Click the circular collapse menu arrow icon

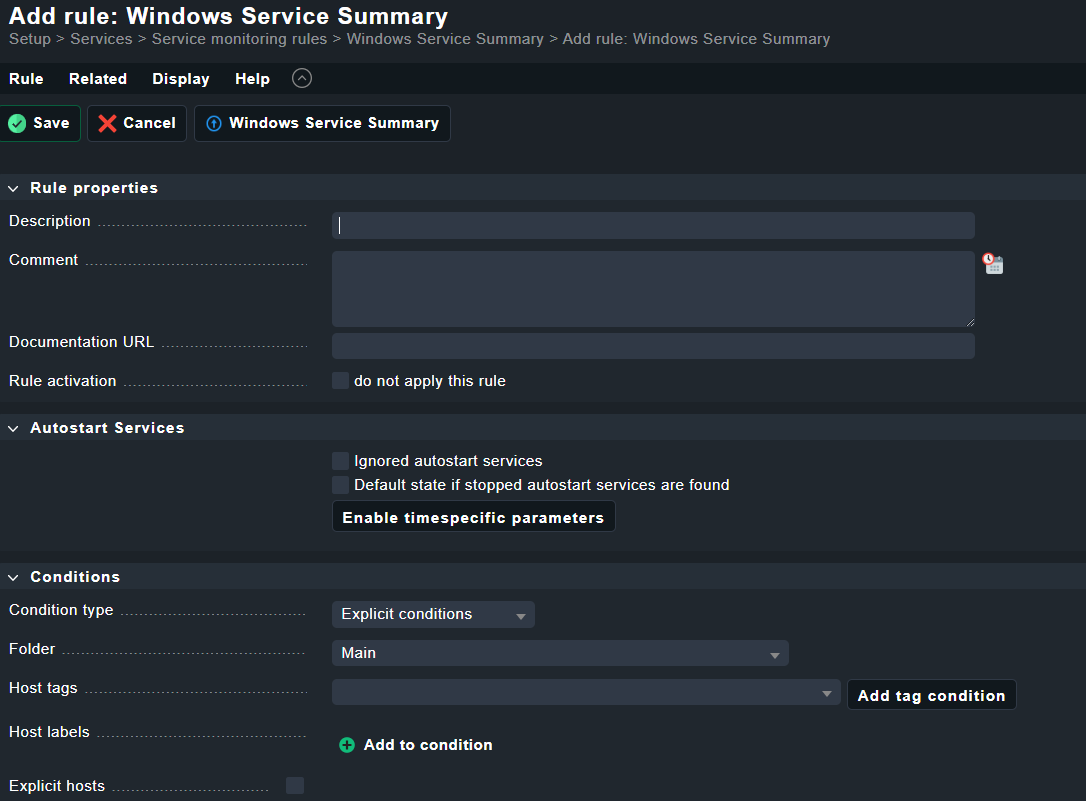click(x=302, y=78)
